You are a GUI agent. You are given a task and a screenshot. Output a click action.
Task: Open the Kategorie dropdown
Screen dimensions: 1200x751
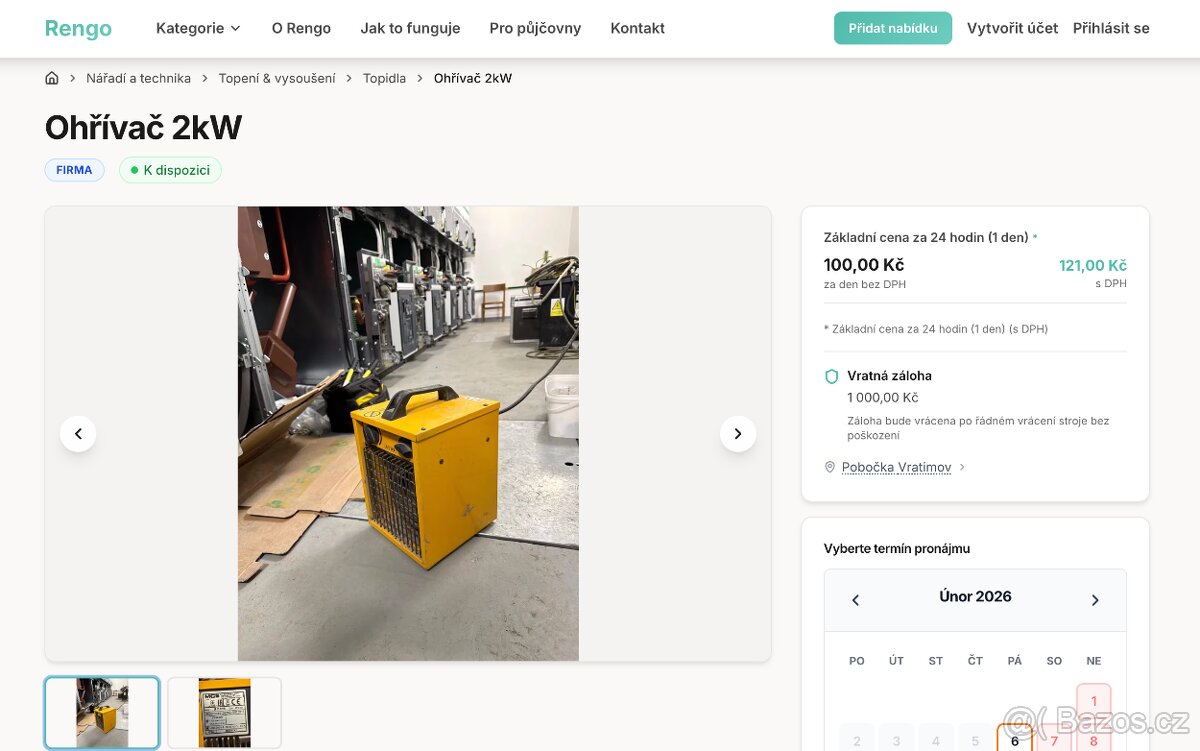(x=197, y=28)
